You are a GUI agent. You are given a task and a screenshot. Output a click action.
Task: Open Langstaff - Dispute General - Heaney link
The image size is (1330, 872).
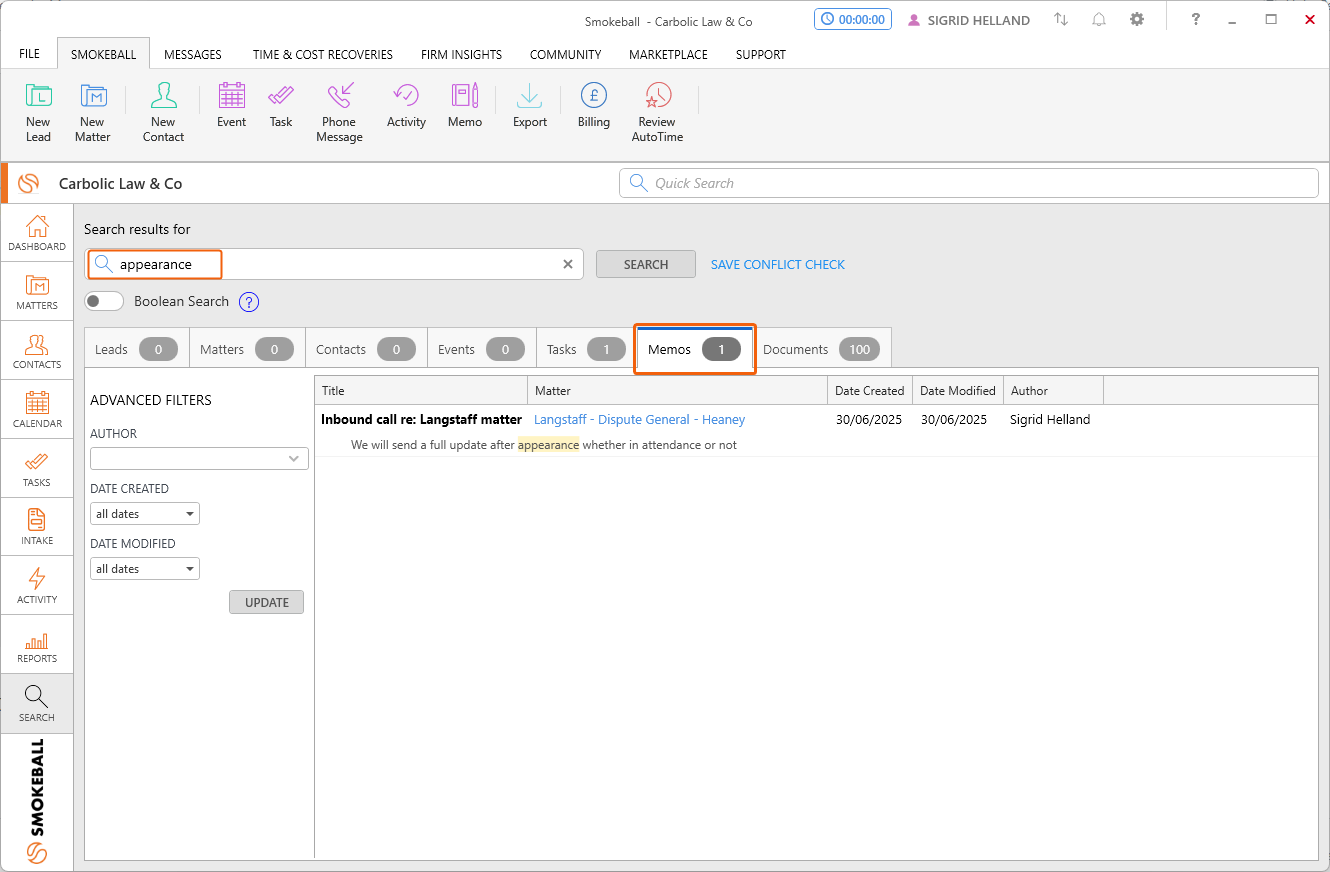coord(640,420)
